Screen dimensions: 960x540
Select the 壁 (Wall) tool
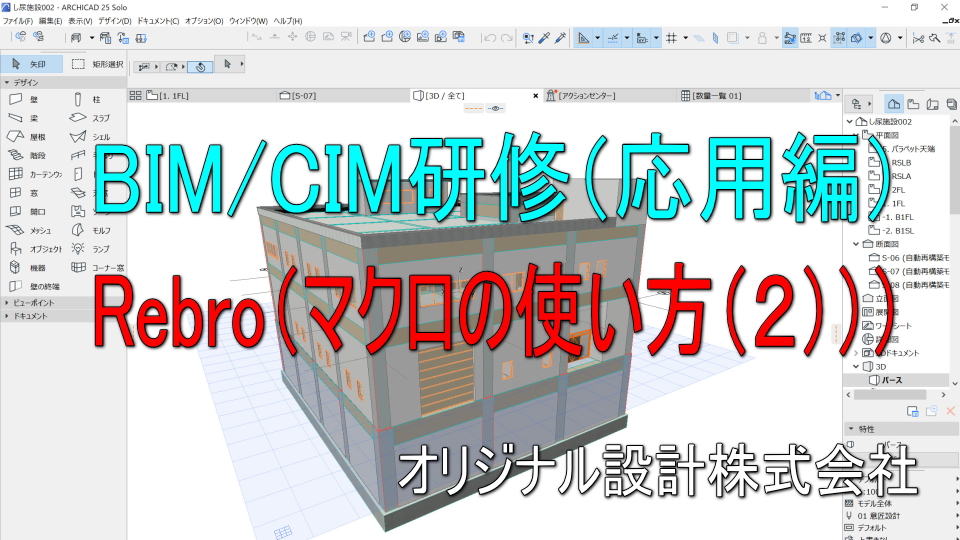point(32,100)
